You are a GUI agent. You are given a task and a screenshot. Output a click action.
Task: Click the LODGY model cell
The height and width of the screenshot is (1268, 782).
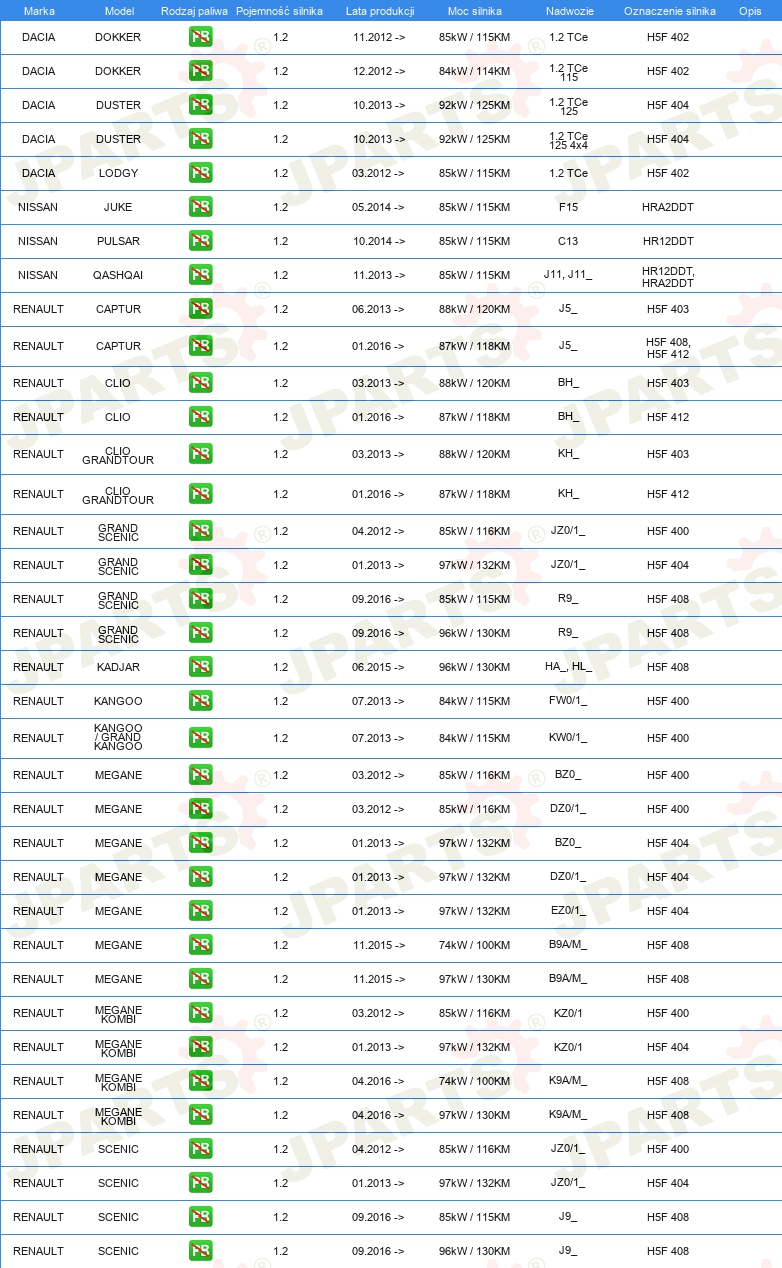pos(118,173)
